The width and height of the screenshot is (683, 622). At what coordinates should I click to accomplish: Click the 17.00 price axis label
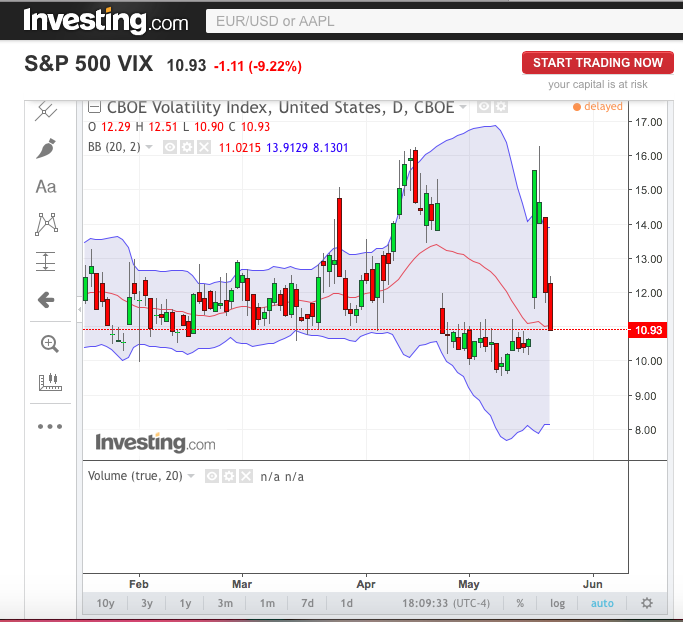(648, 122)
